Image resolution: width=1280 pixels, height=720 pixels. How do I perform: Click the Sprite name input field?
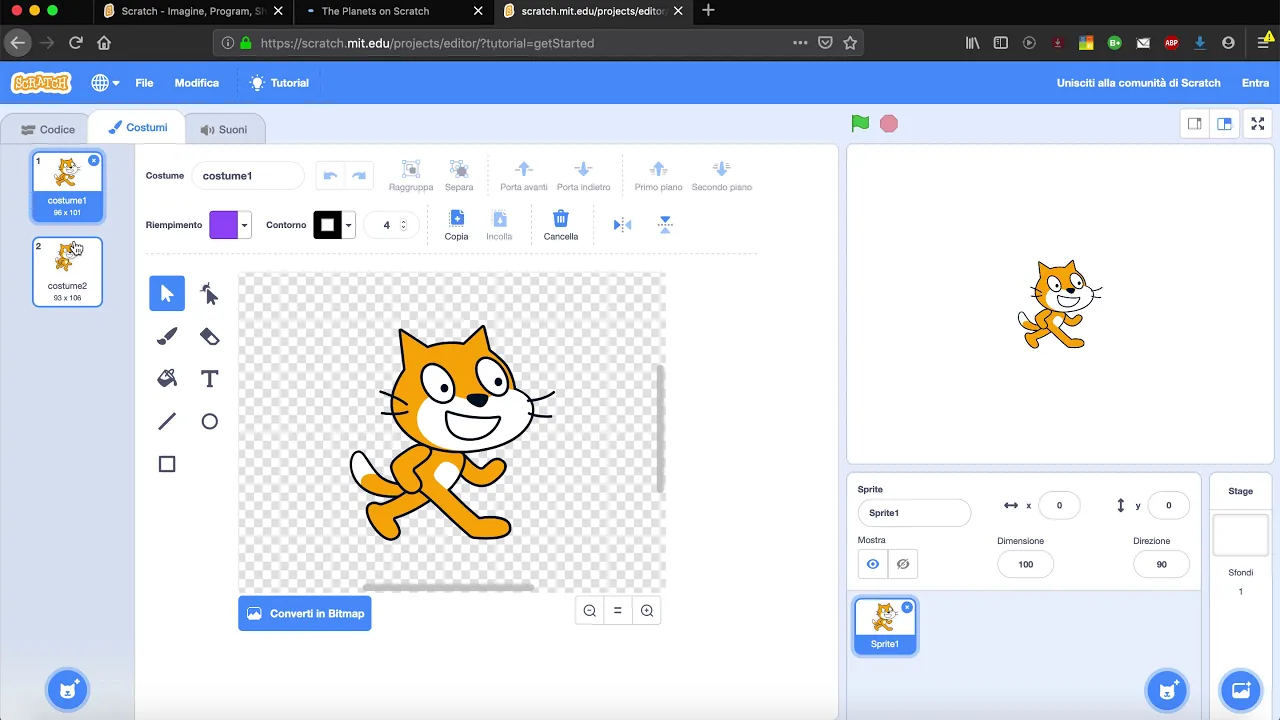coord(914,513)
